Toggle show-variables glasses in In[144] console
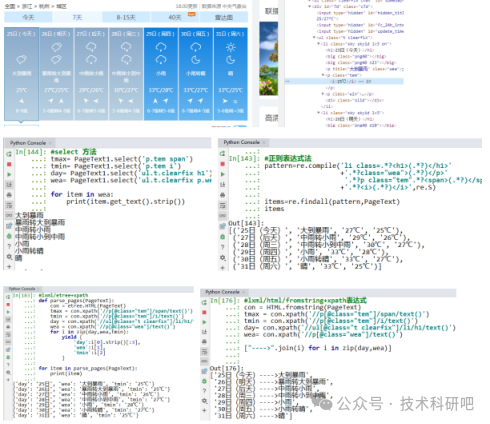The image size is (490, 424). (x=9, y=215)
